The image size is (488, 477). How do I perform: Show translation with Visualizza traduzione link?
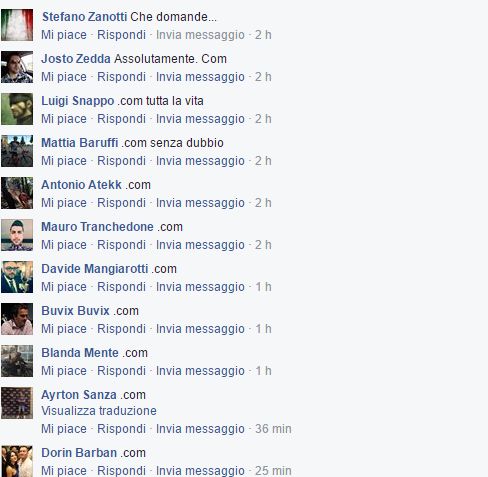pos(99,411)
